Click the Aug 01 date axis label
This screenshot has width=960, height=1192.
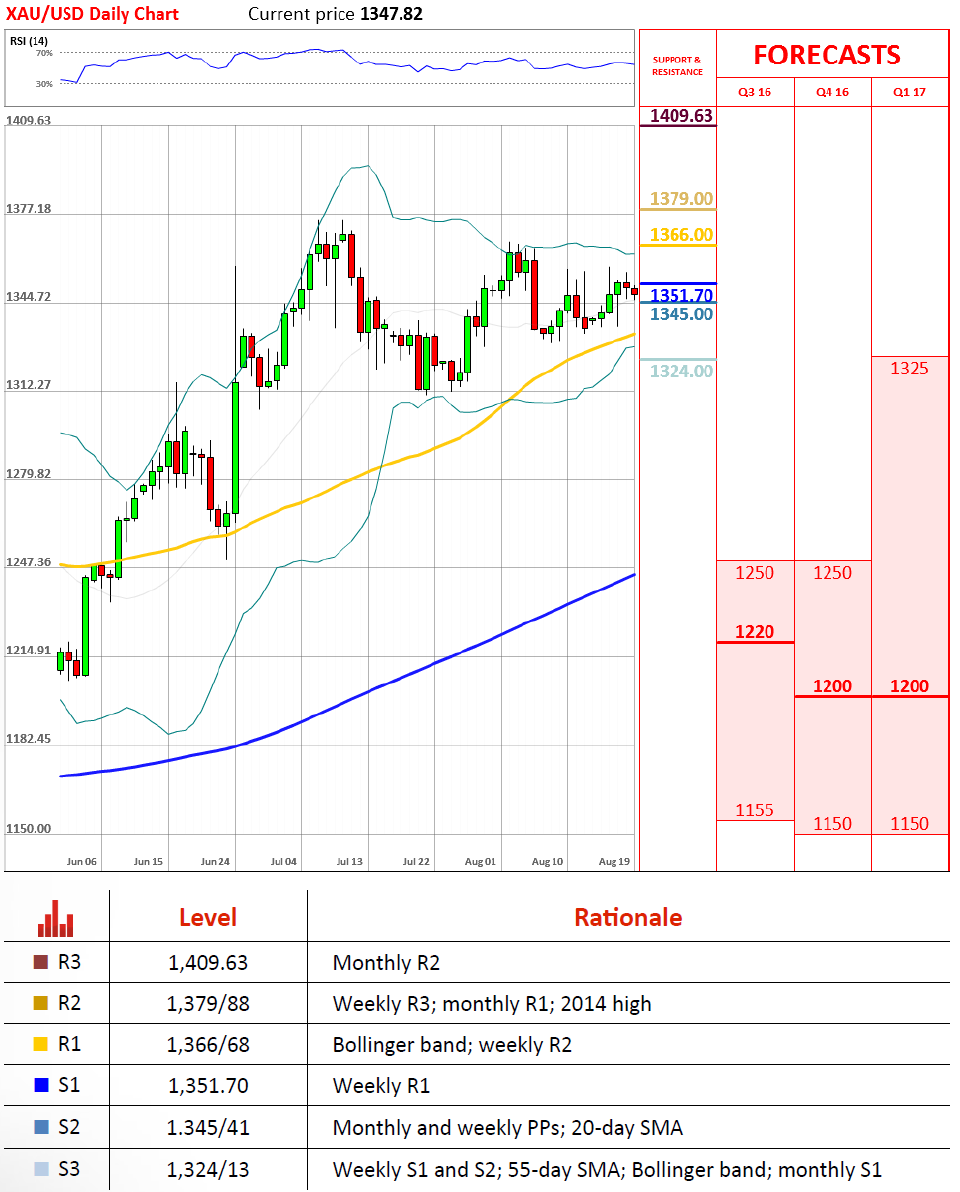point(480,861)
